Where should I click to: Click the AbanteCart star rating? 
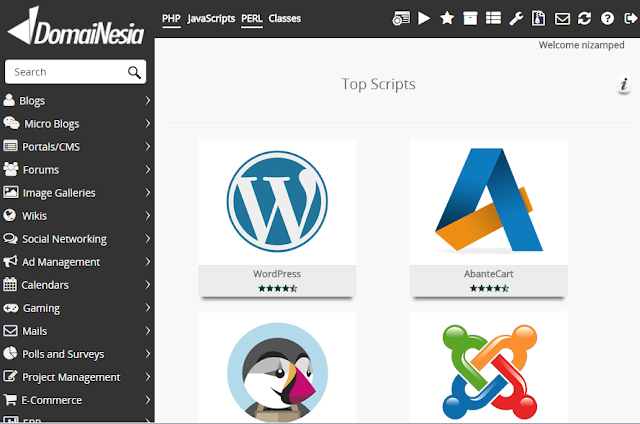pos(489,289)
